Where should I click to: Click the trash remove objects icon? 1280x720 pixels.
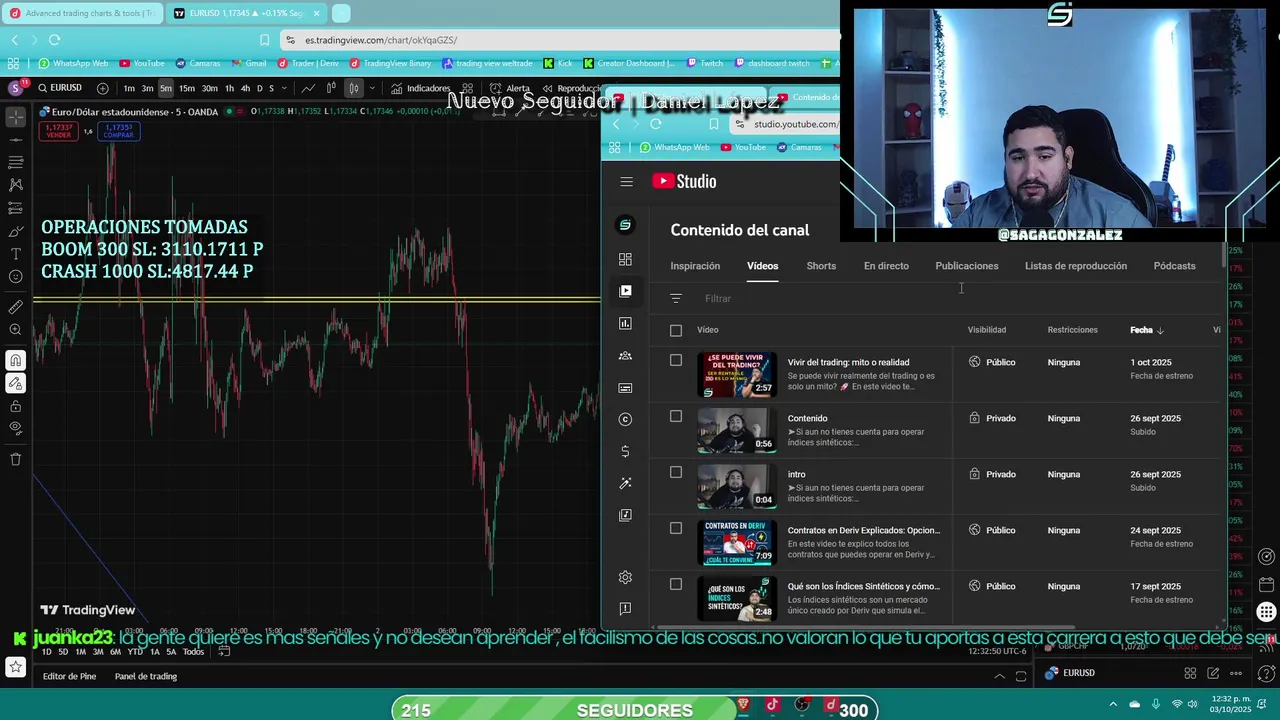(x=15, y=459)
